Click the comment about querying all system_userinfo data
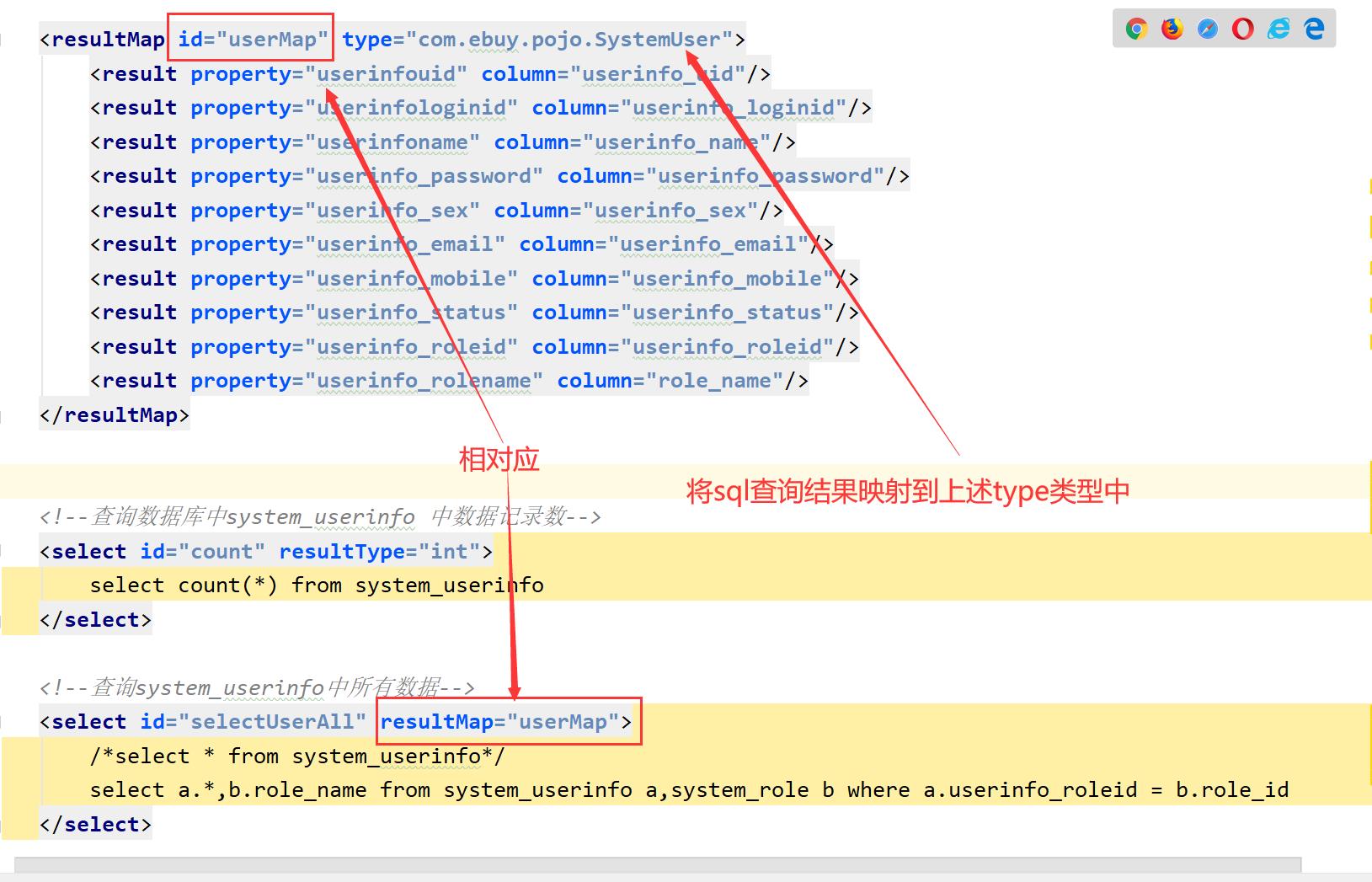Viewport: 1372px width, 882px height. 257,687
